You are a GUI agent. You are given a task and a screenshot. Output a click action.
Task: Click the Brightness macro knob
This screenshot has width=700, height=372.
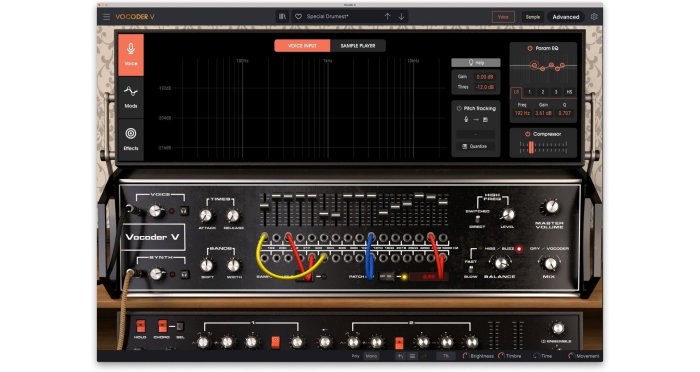(466, 356)
